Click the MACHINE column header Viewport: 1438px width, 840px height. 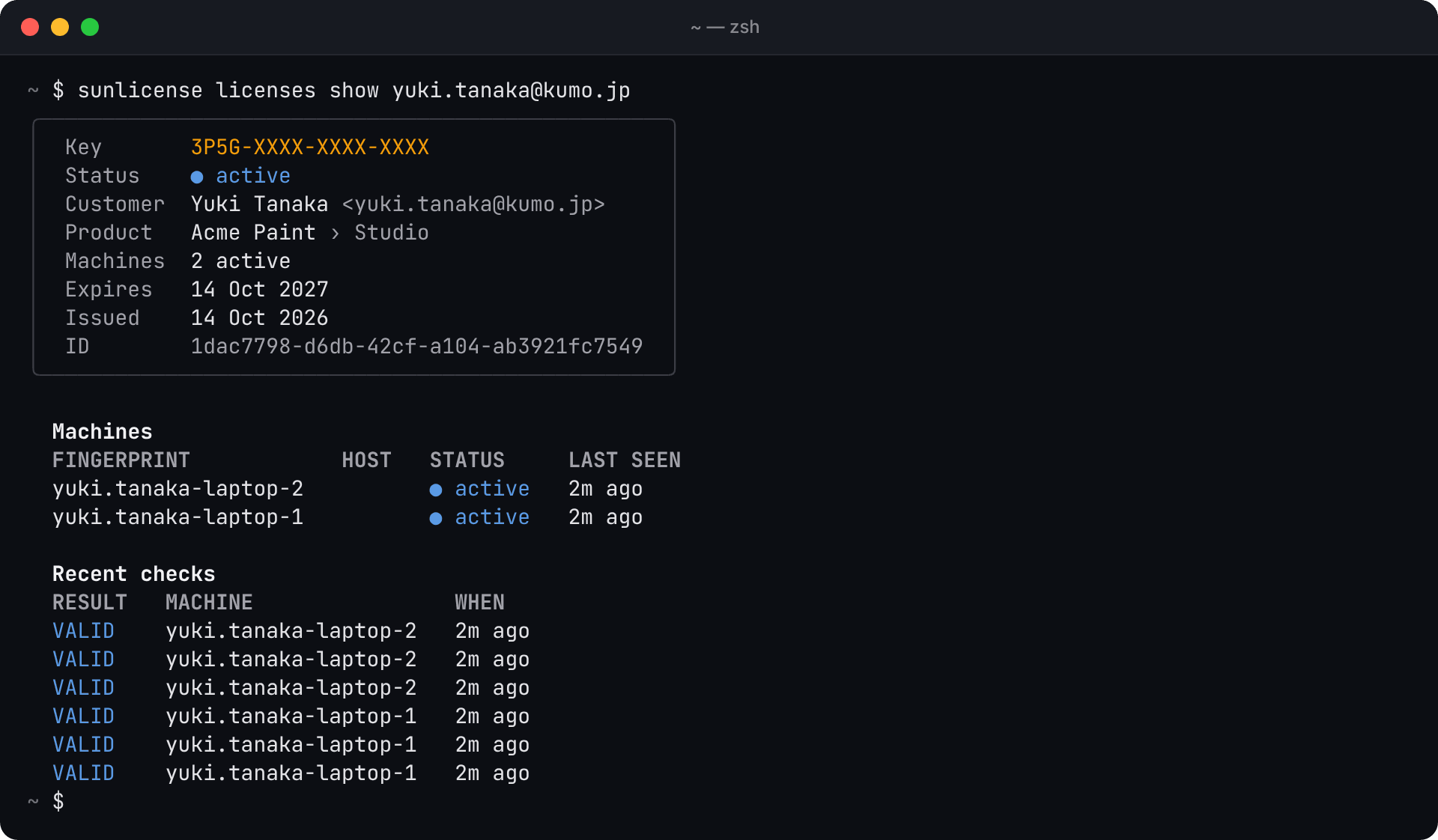(209, 603)
